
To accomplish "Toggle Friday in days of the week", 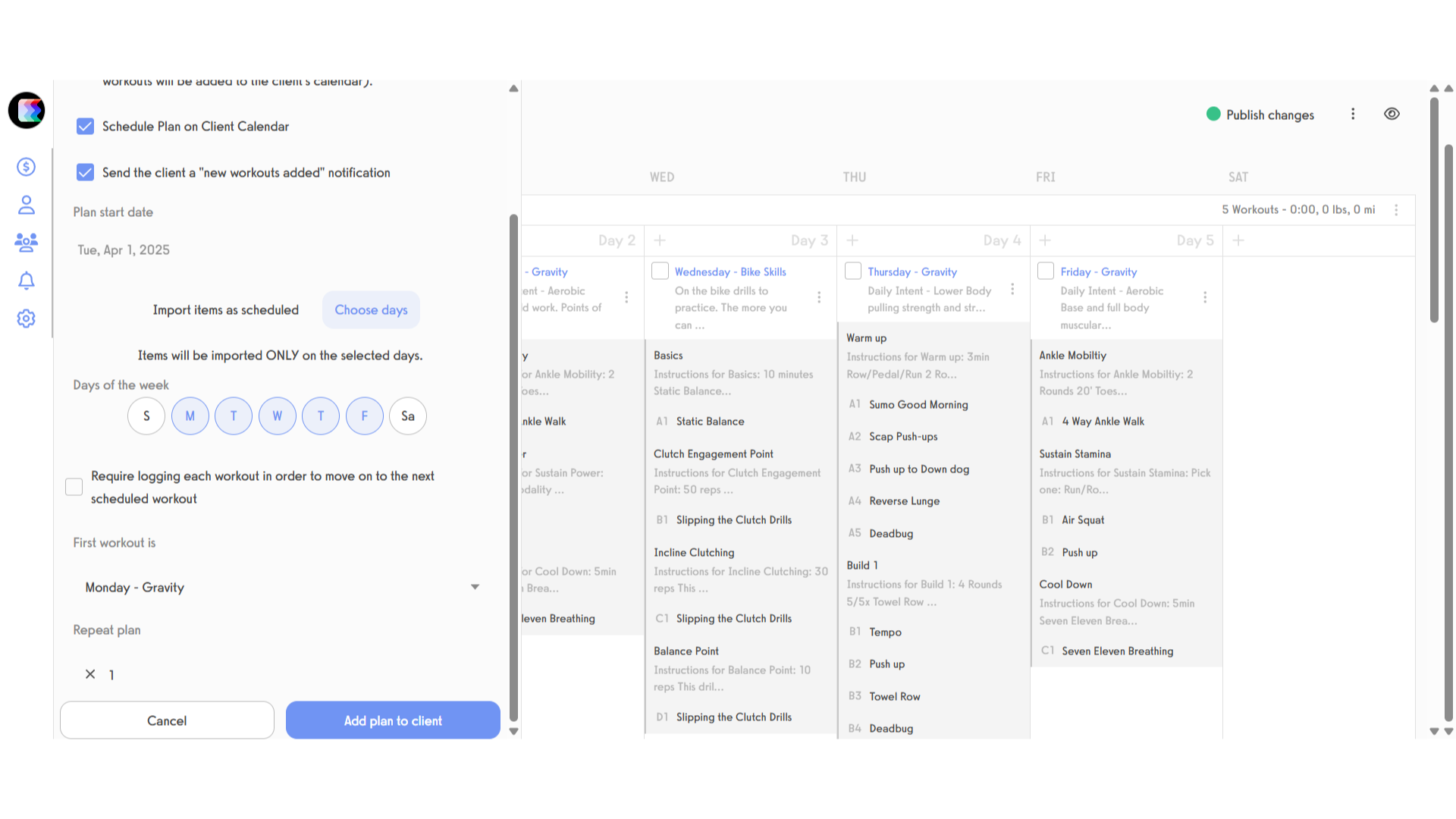I will [x=365, y=416].
